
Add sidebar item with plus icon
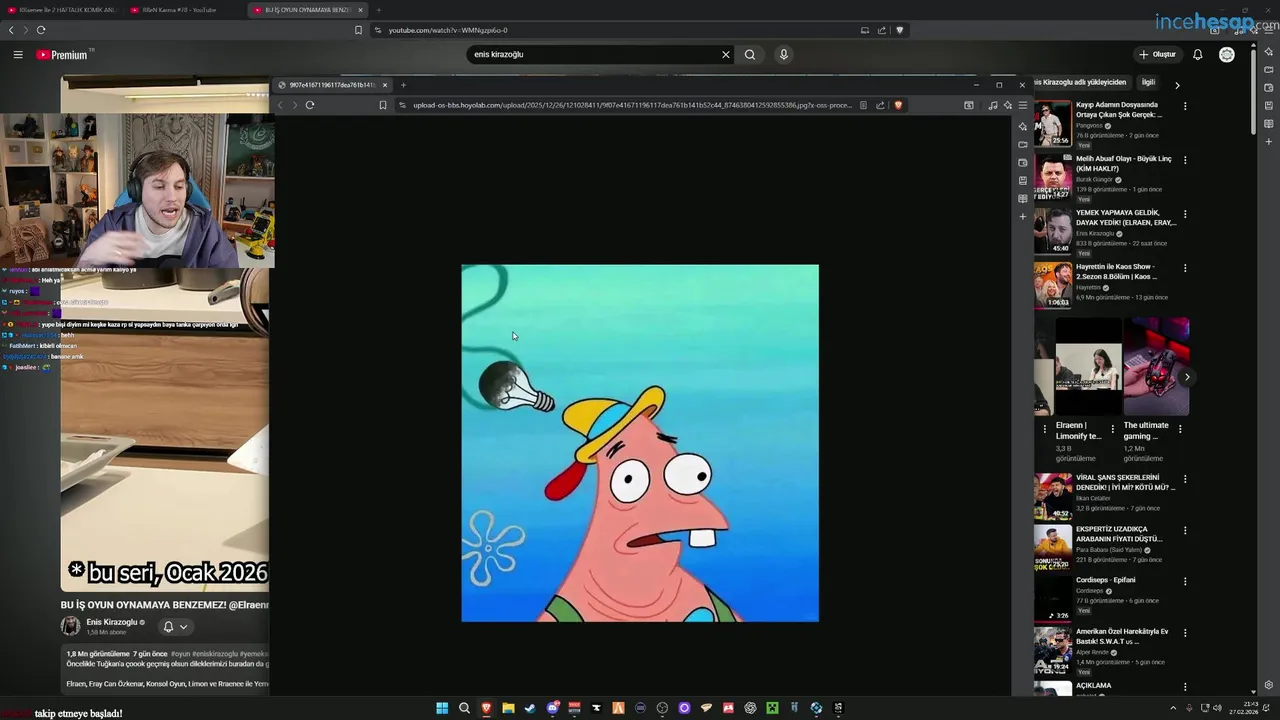click(1022, 217)
